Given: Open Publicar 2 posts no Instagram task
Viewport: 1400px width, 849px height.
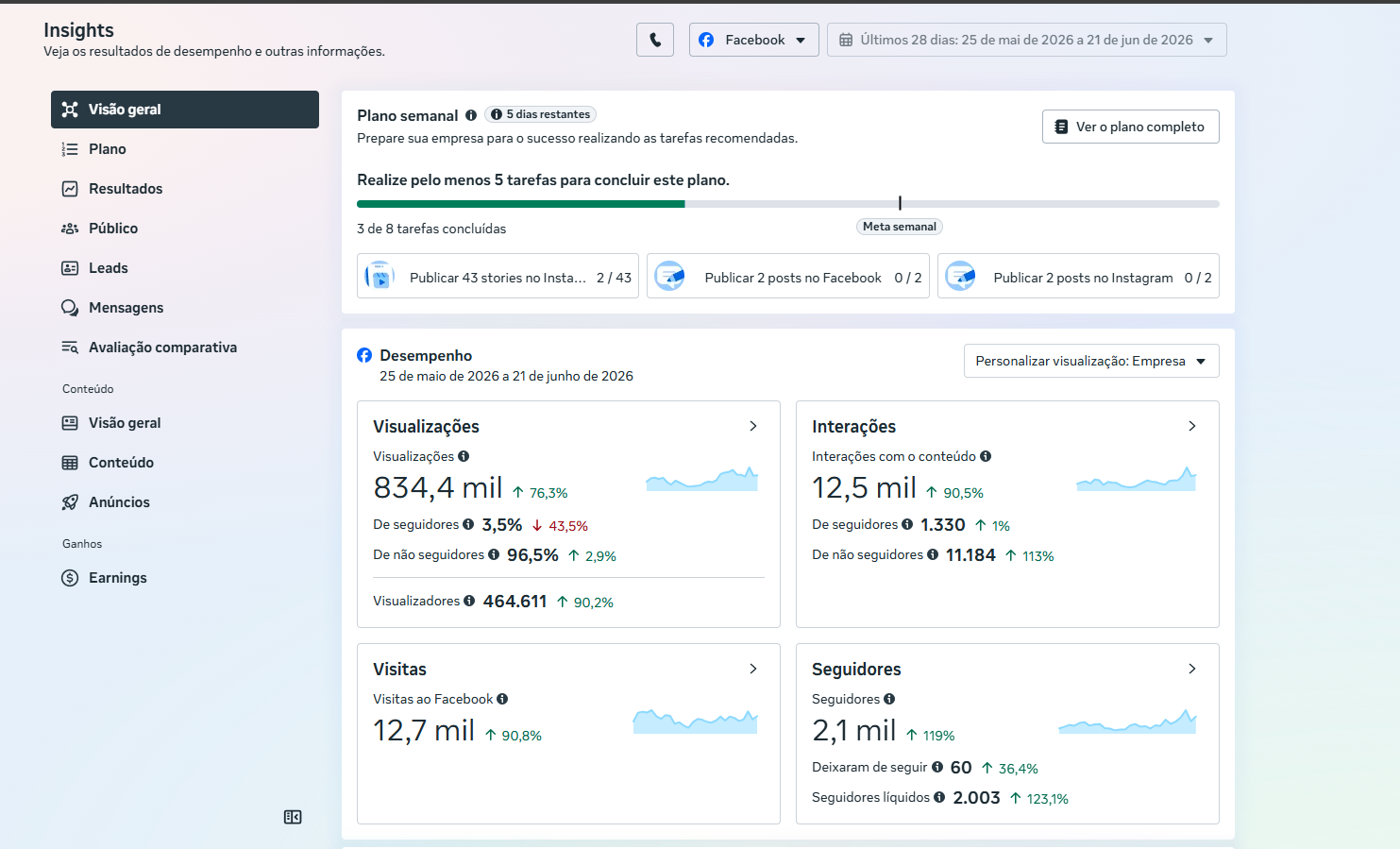Looking at the screenshot, I should [1078, 276].
